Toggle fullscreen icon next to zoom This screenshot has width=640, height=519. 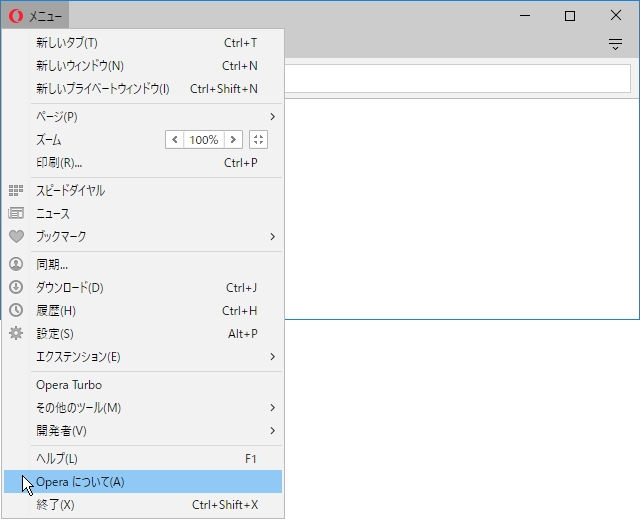click(258, 140)
